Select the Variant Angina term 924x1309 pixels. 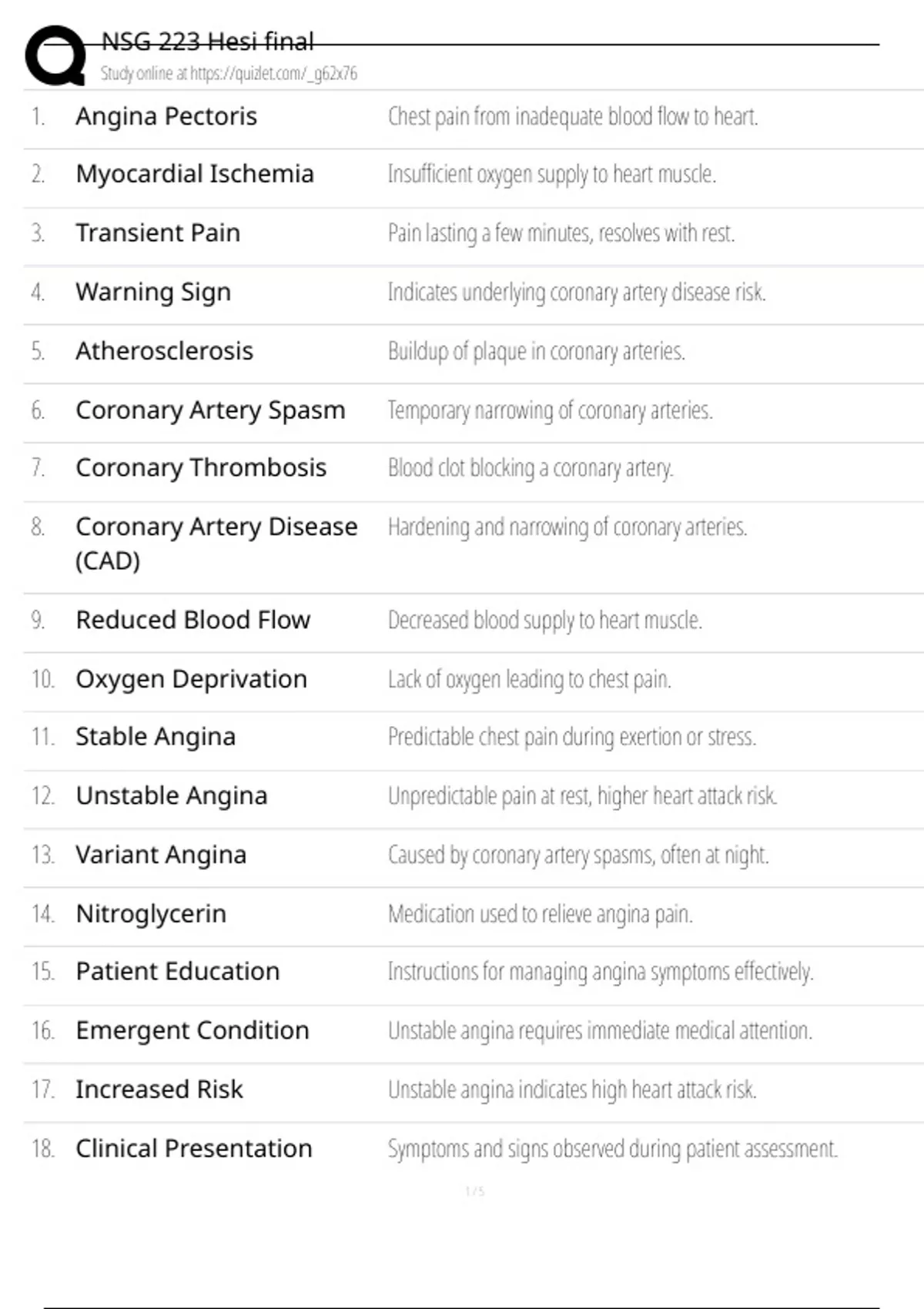point(161,855)
